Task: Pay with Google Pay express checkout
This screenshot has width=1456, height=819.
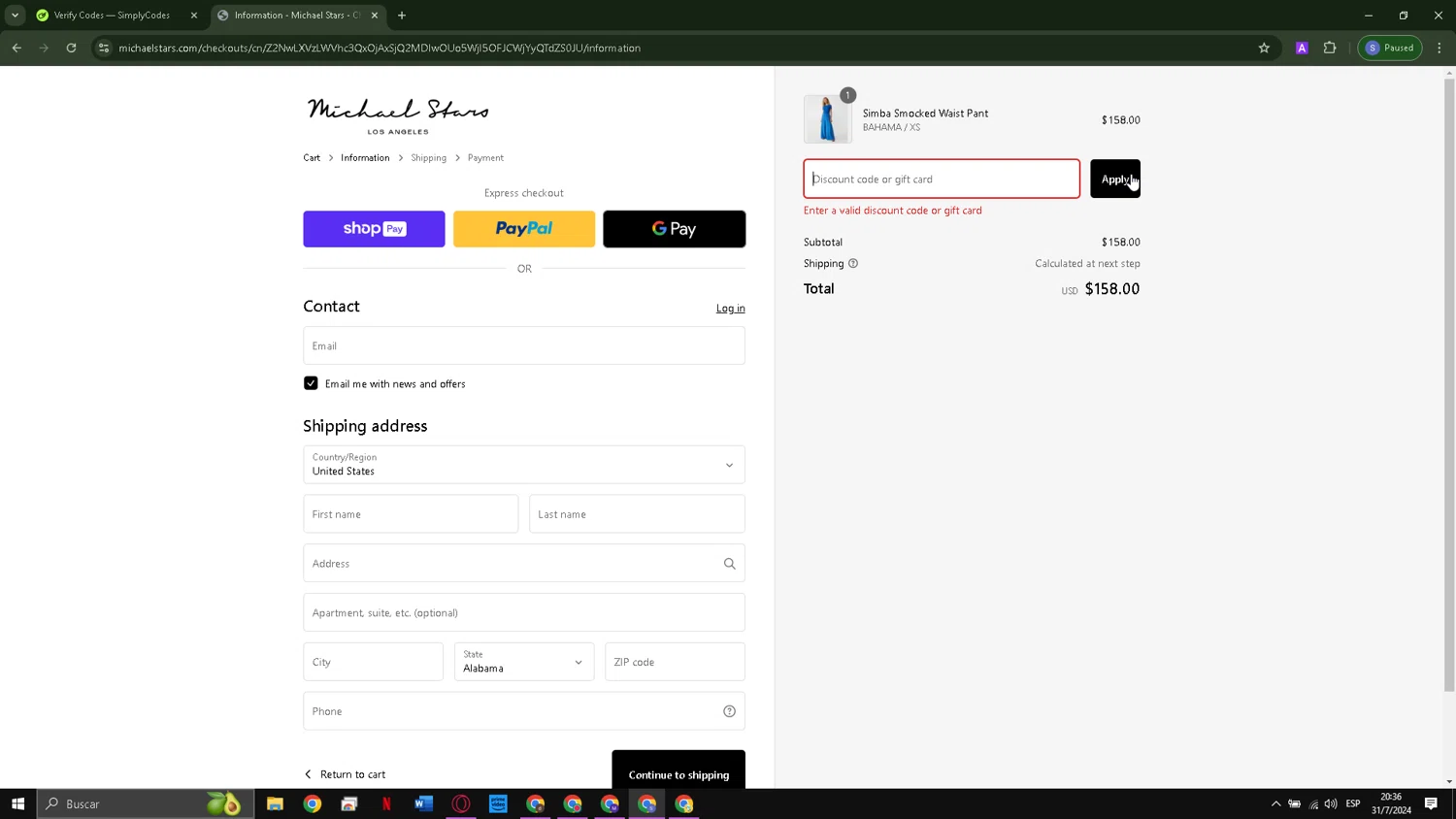Action: pos(675,229)
